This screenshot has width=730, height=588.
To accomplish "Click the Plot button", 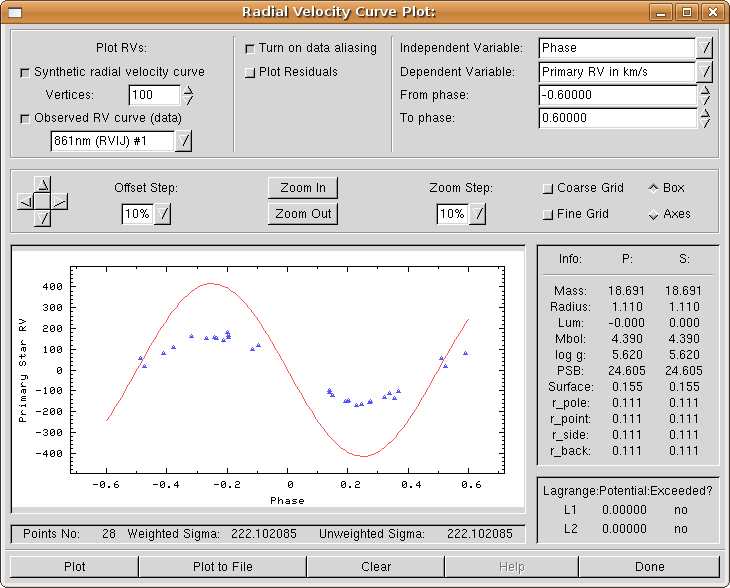I will [74, 567].
